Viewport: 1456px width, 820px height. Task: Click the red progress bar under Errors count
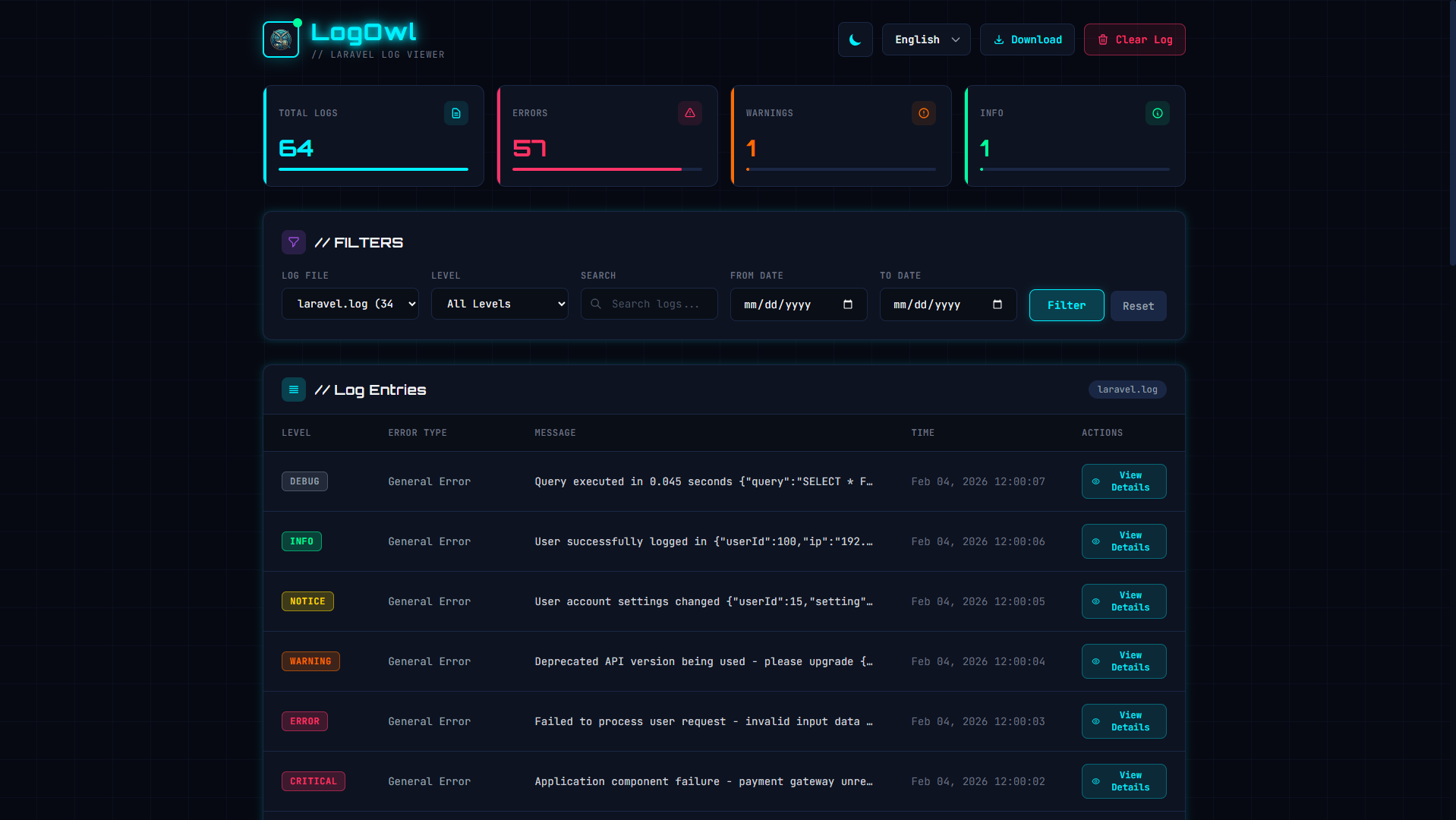[596, 169]
